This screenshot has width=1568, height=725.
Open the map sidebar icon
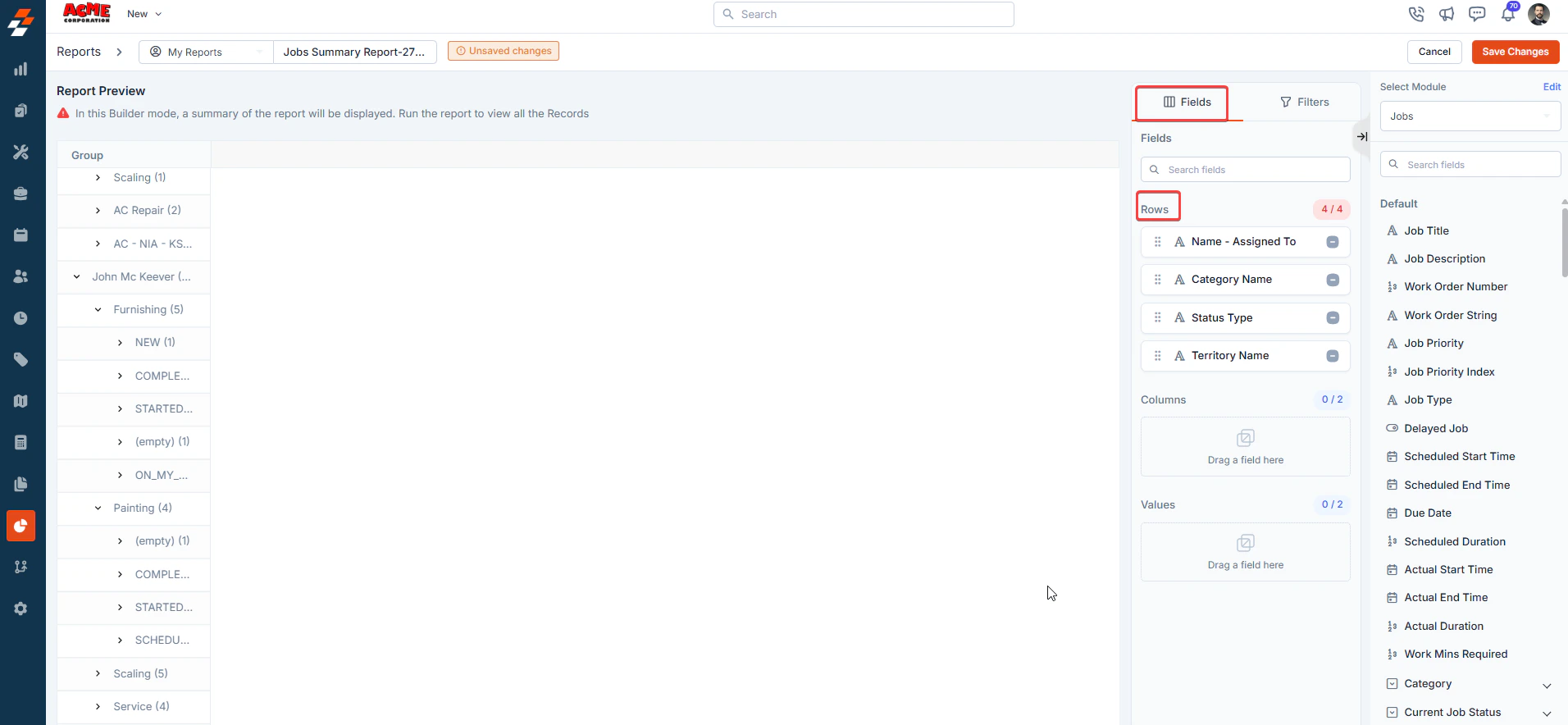(21, 401)
